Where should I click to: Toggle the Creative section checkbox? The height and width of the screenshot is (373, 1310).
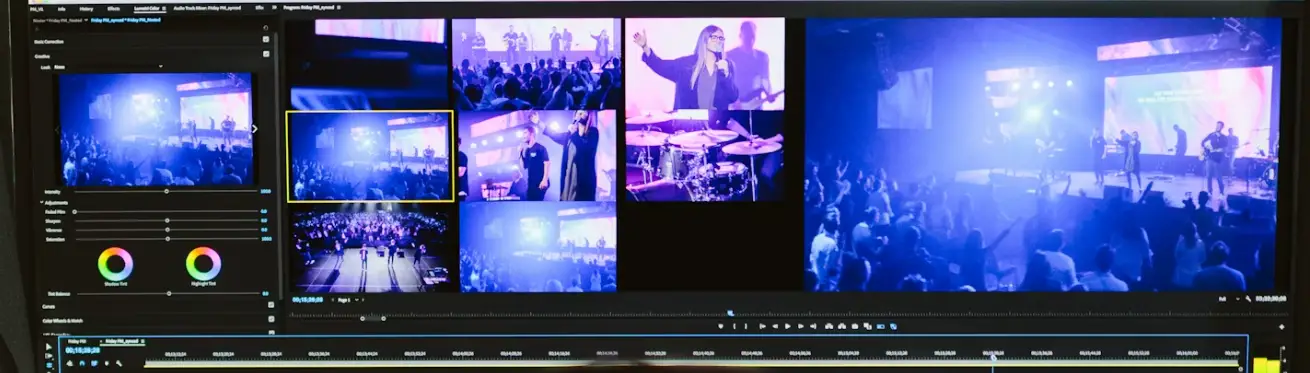[266, 55]
